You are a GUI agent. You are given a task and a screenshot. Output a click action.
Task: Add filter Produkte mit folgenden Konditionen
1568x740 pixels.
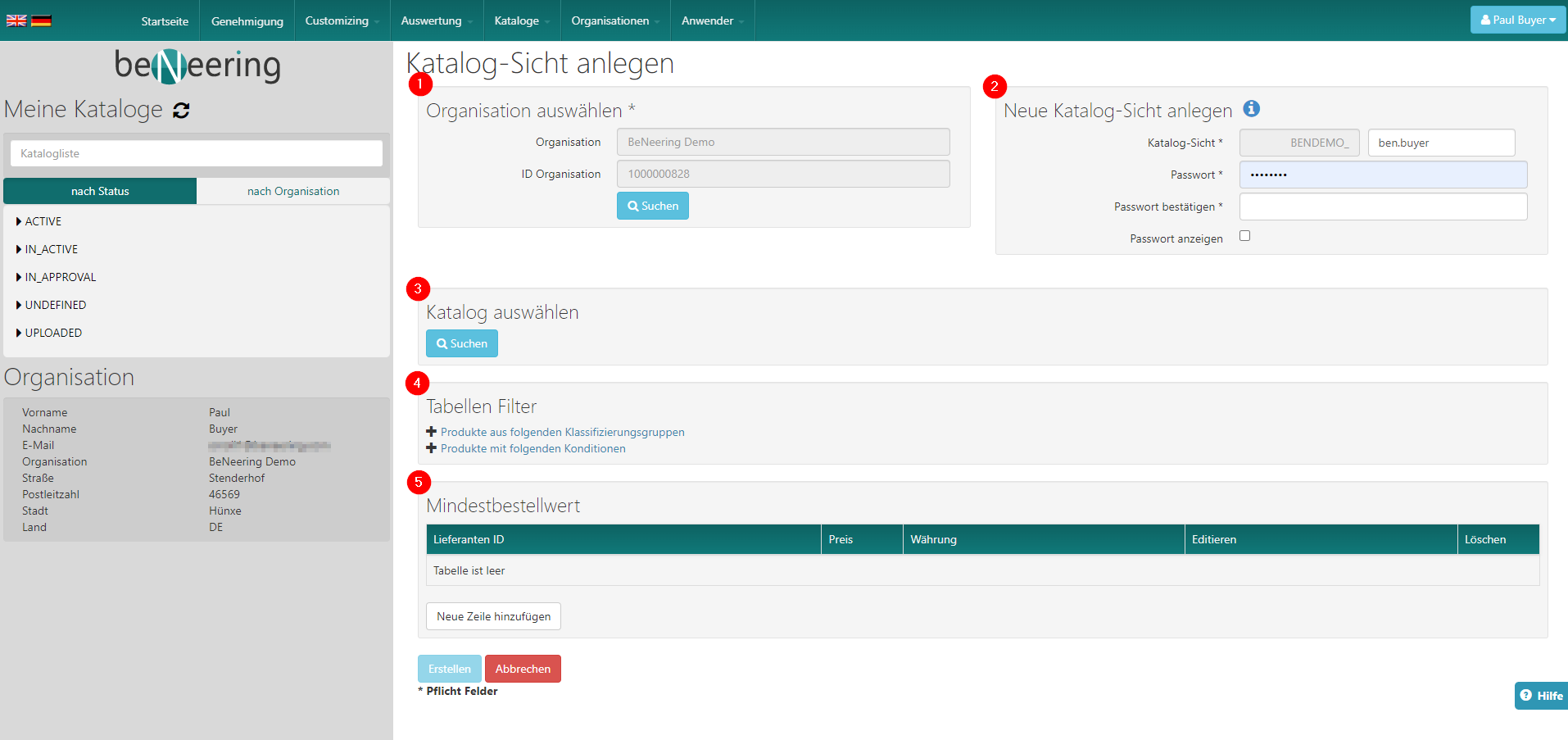click(x=532, y=448)
